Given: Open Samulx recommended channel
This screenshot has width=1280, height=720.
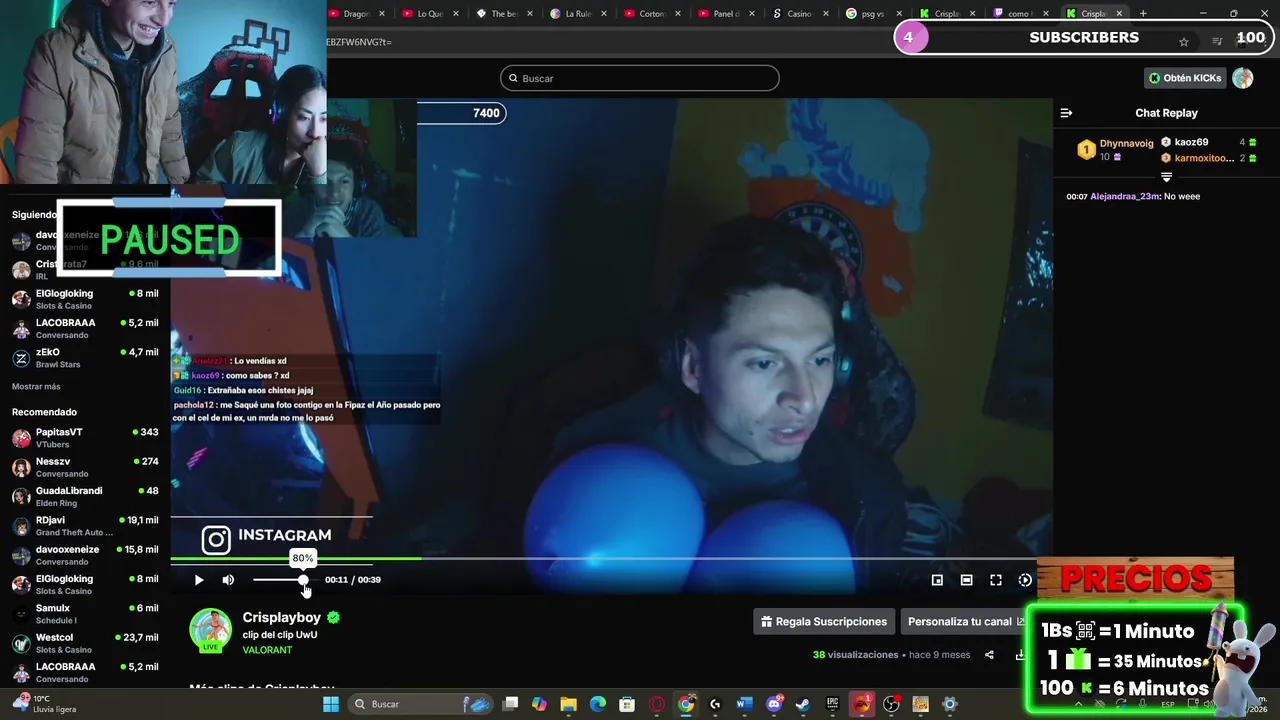Looking at the screenshot, I should tap(85, 614).
